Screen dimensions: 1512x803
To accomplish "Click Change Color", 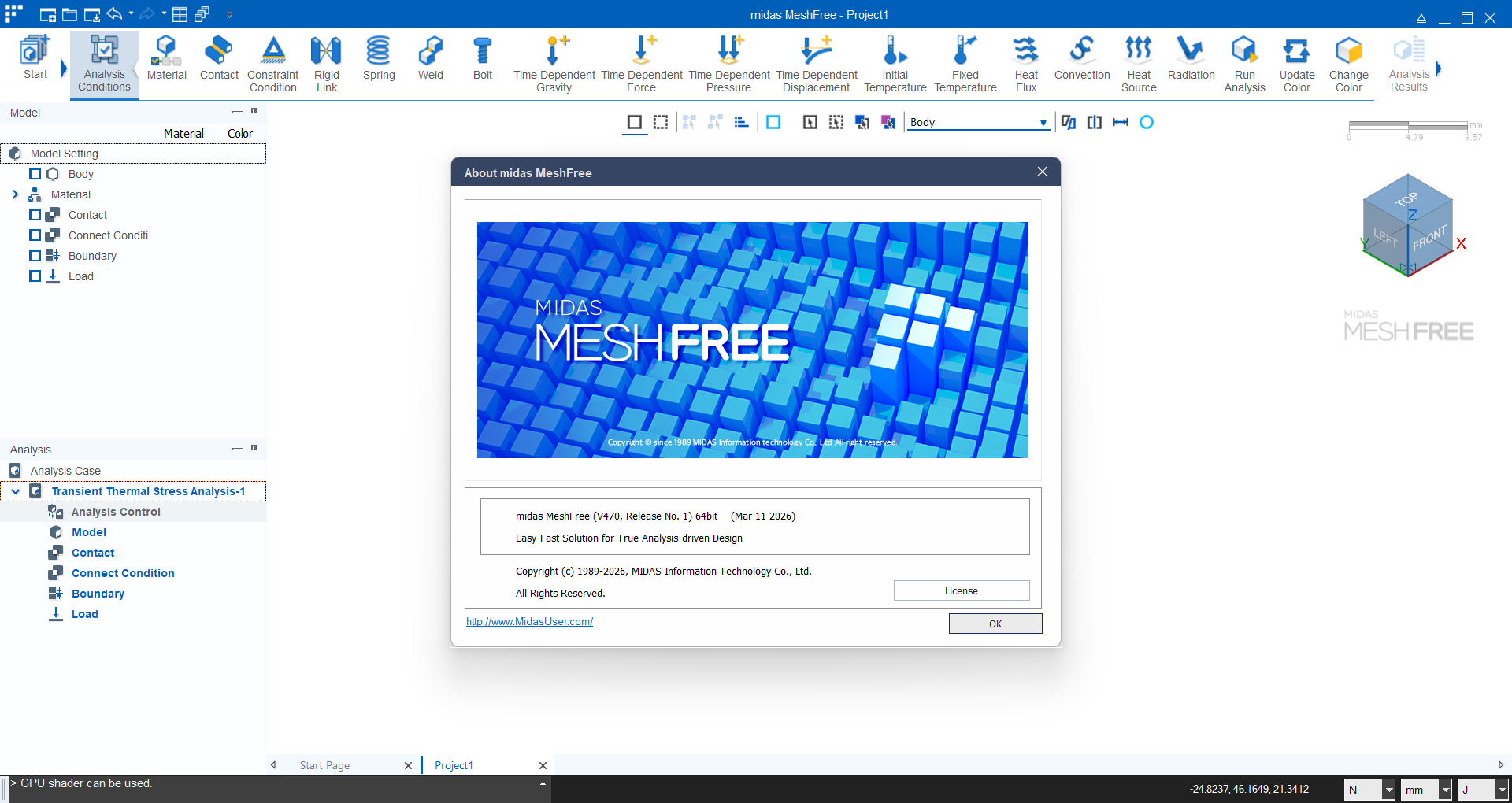I will click(x=1348, y=65).
